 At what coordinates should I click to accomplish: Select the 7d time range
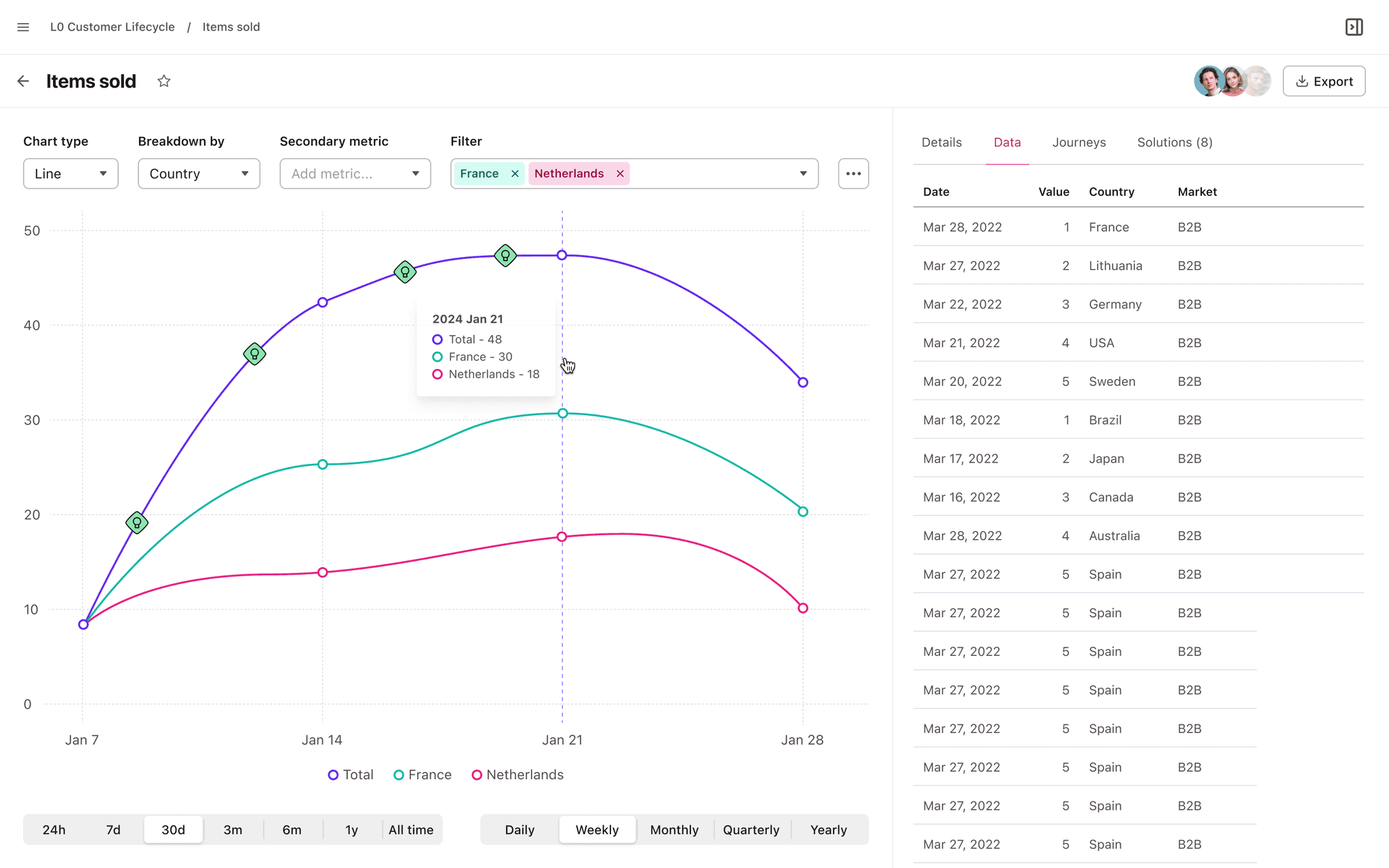(113, 829)
